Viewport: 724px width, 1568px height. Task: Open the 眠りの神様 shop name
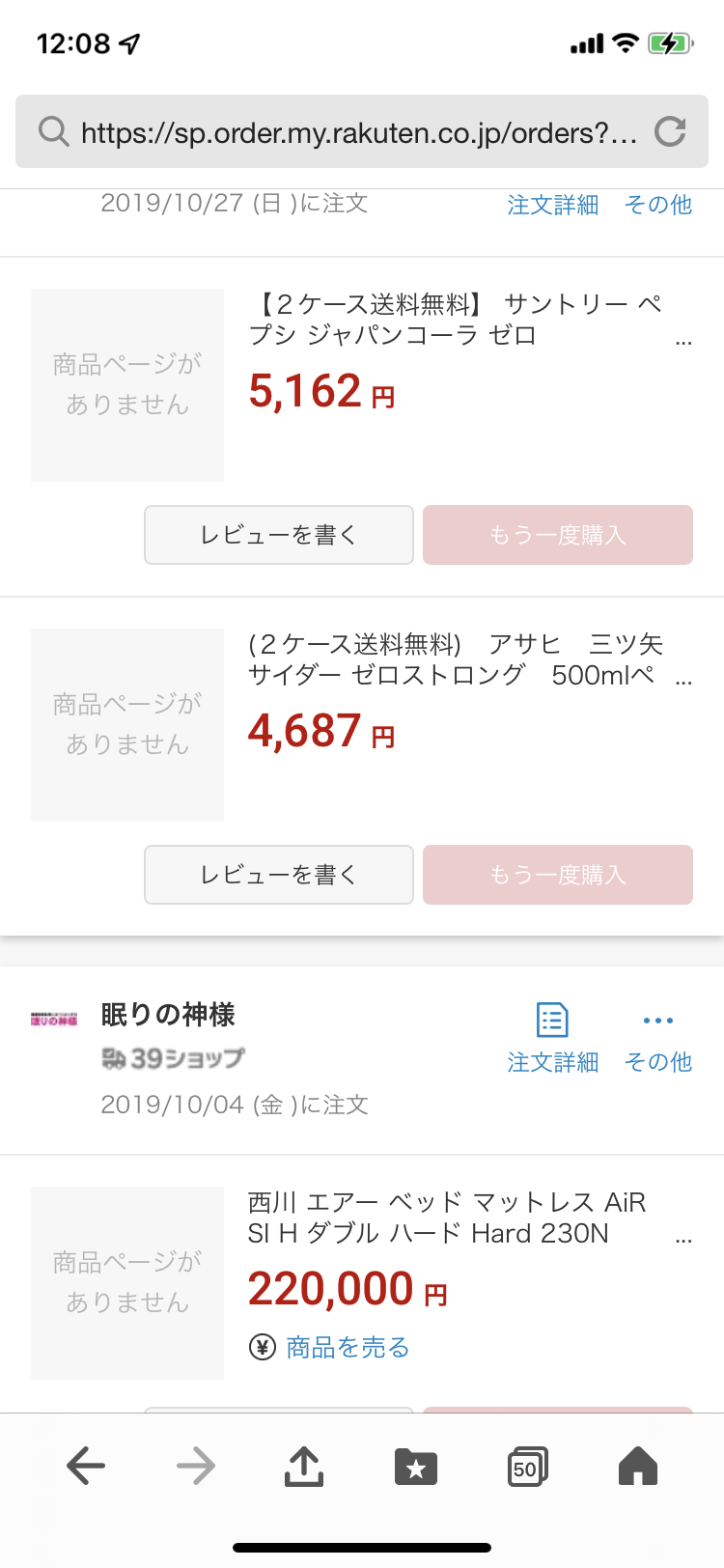pos(168,1015)
